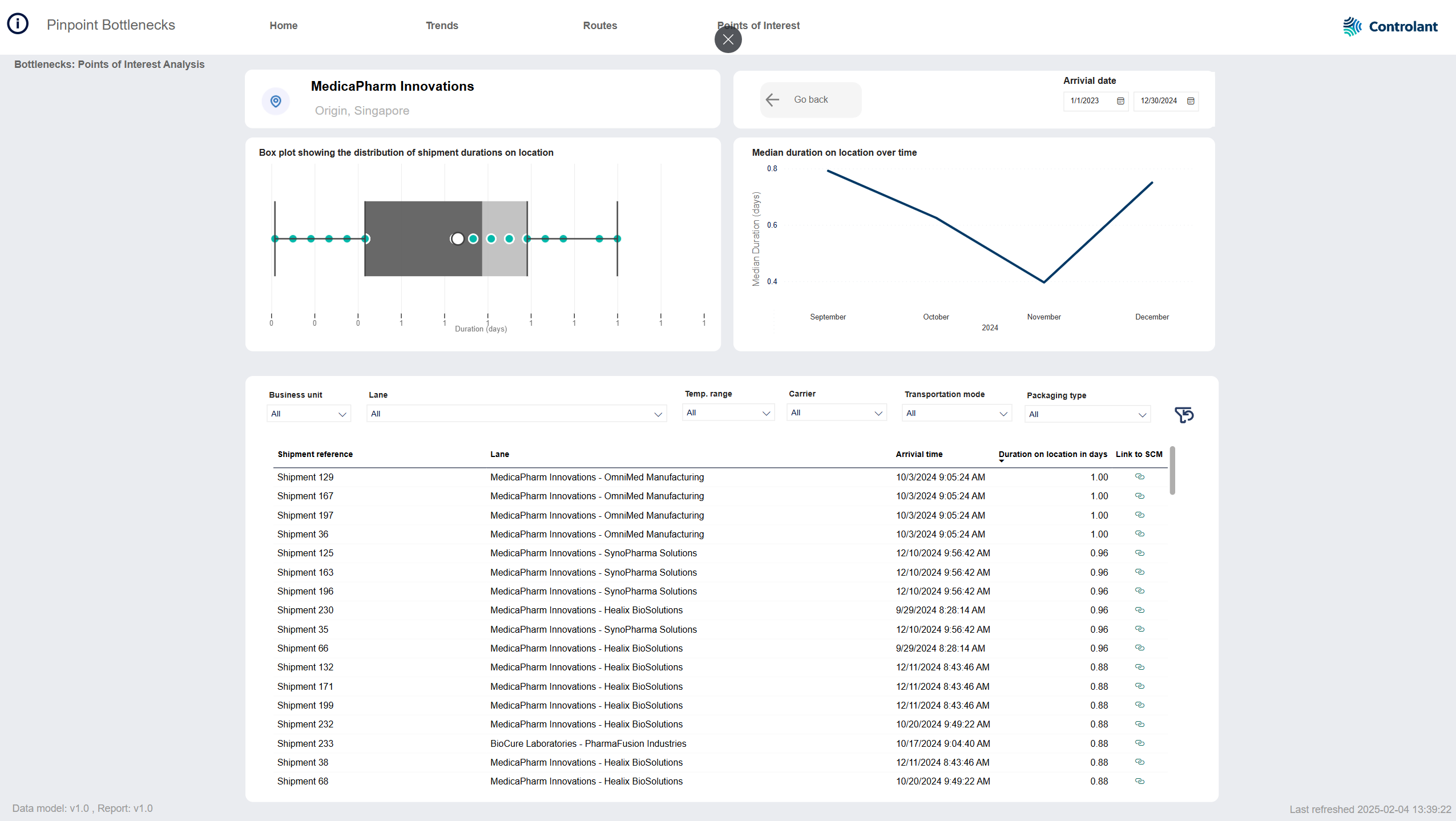This screenshot has height=821, width=1456.
Task: Click the MedicaPharm Innovations title
Action: 392,86
